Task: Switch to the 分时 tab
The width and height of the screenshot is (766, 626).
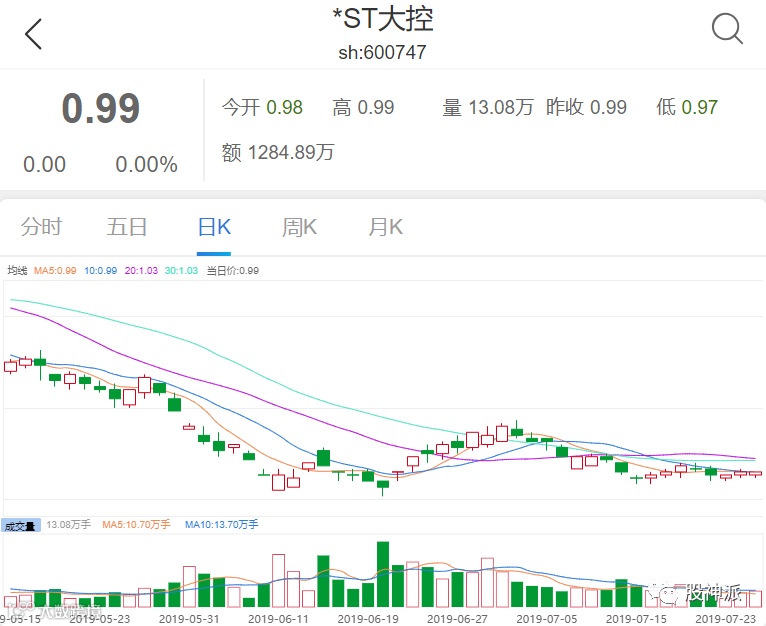Action: pos(42,227)
